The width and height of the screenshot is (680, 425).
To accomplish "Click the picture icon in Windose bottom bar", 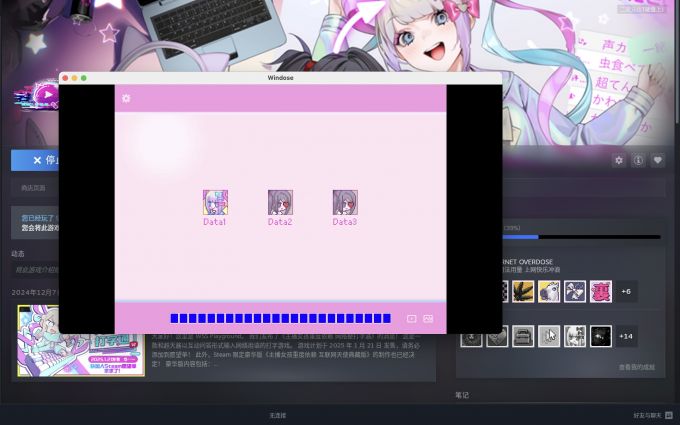I will (428, 319).
